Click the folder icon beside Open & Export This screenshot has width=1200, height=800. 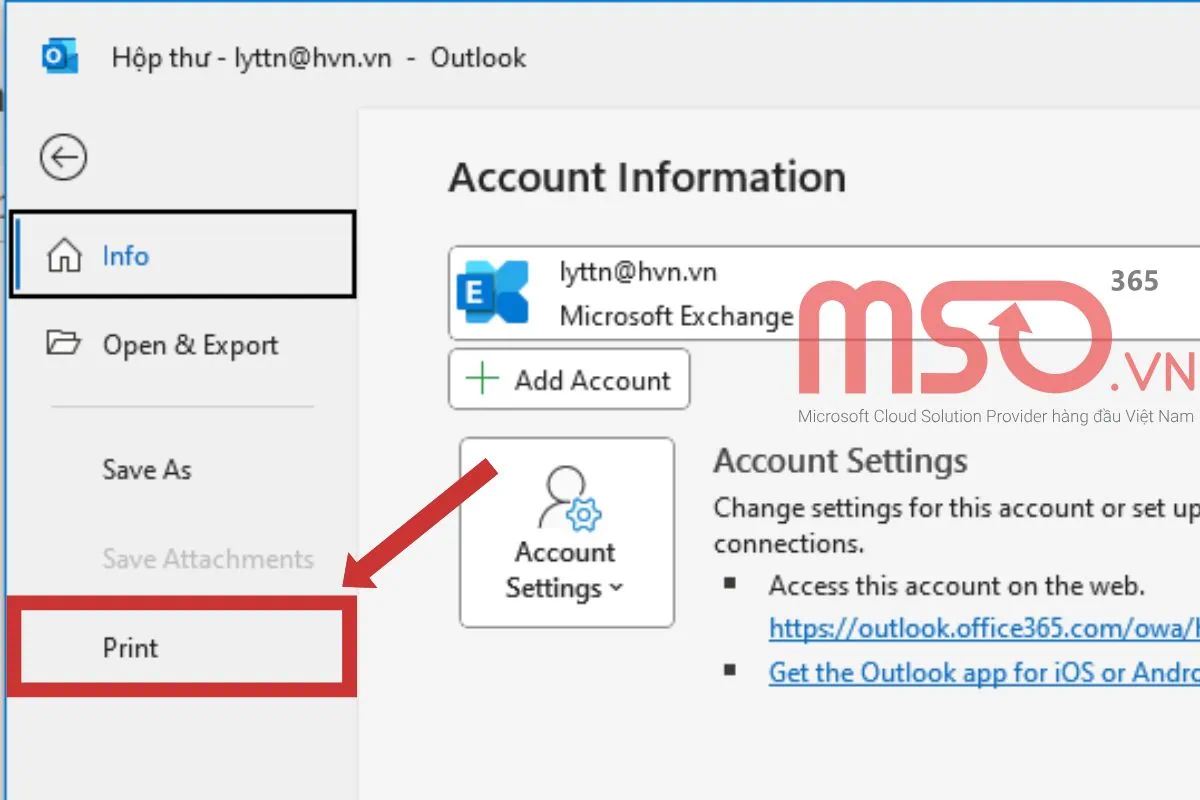click(64, 344)
